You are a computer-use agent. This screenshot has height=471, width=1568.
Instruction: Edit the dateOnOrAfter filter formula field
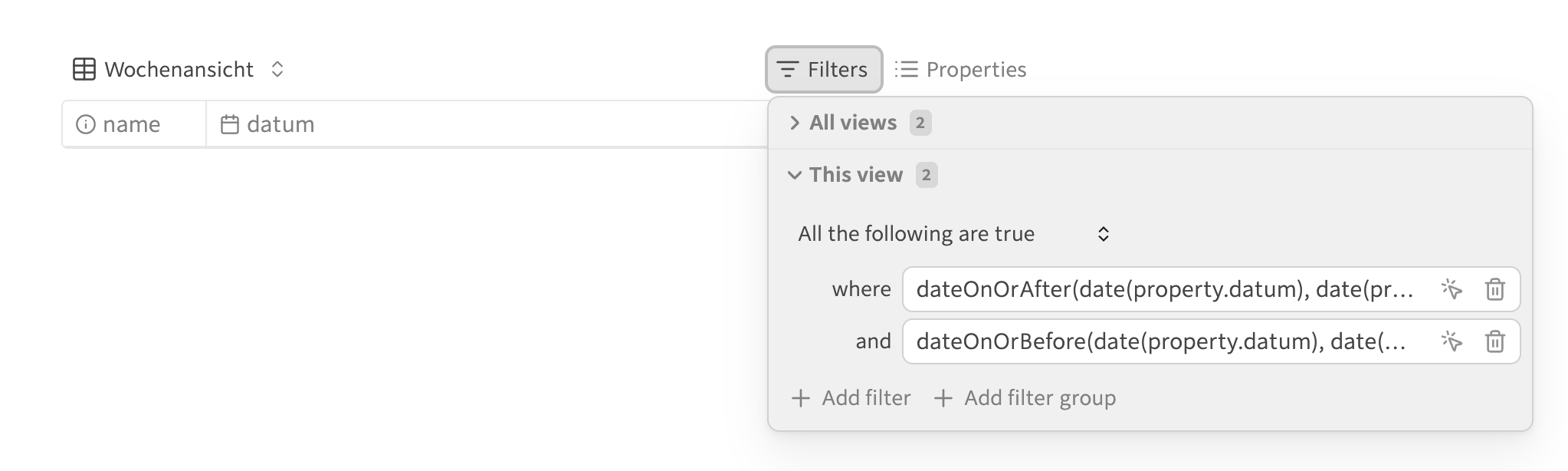(x=1165, y=289)
